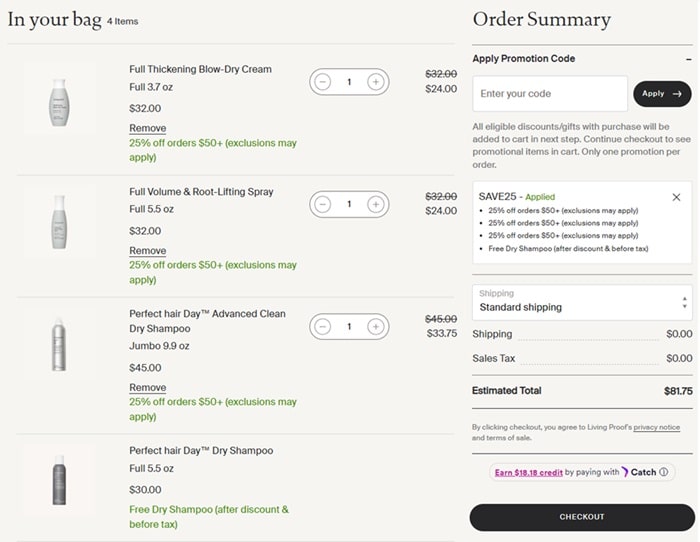Viewport: 700px width, 542px height.
Task: Decrease Advanced Clean Dry Shampoo quantity
Action: (x=323, y=326)
